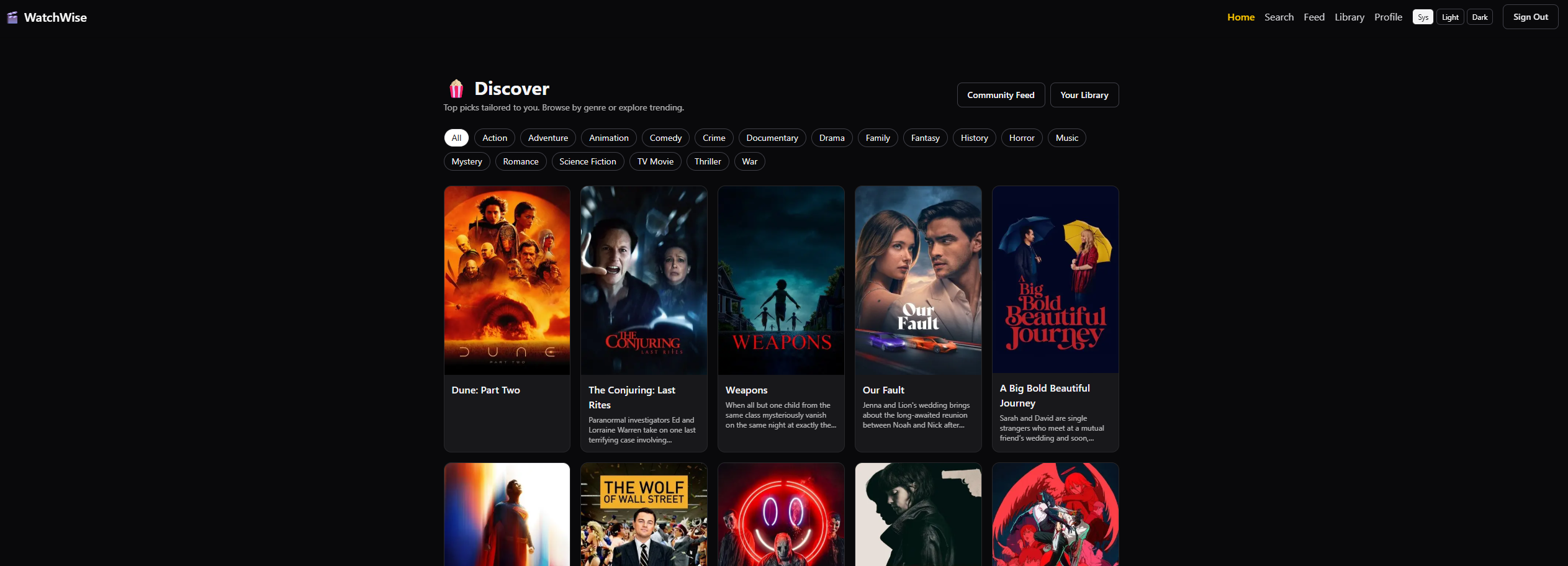This screenshot has height=566, width=1568.
Task: Switch theme to Sys mode
Action: pyautogui.click(x=1422, y=17)
